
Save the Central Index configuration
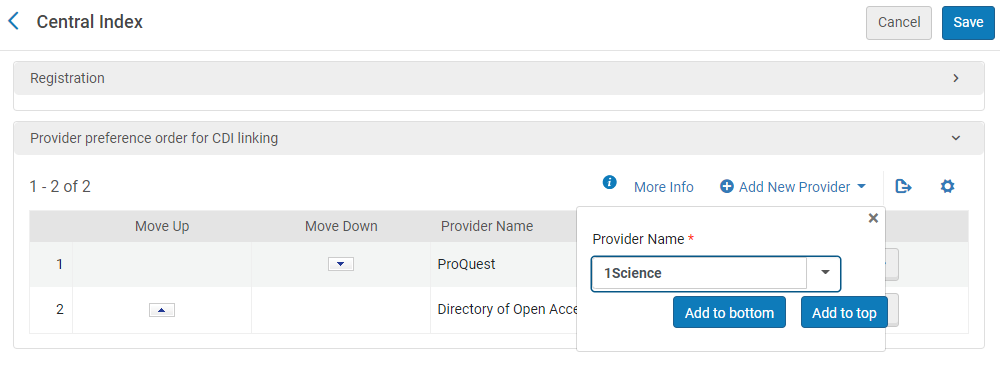968,23
